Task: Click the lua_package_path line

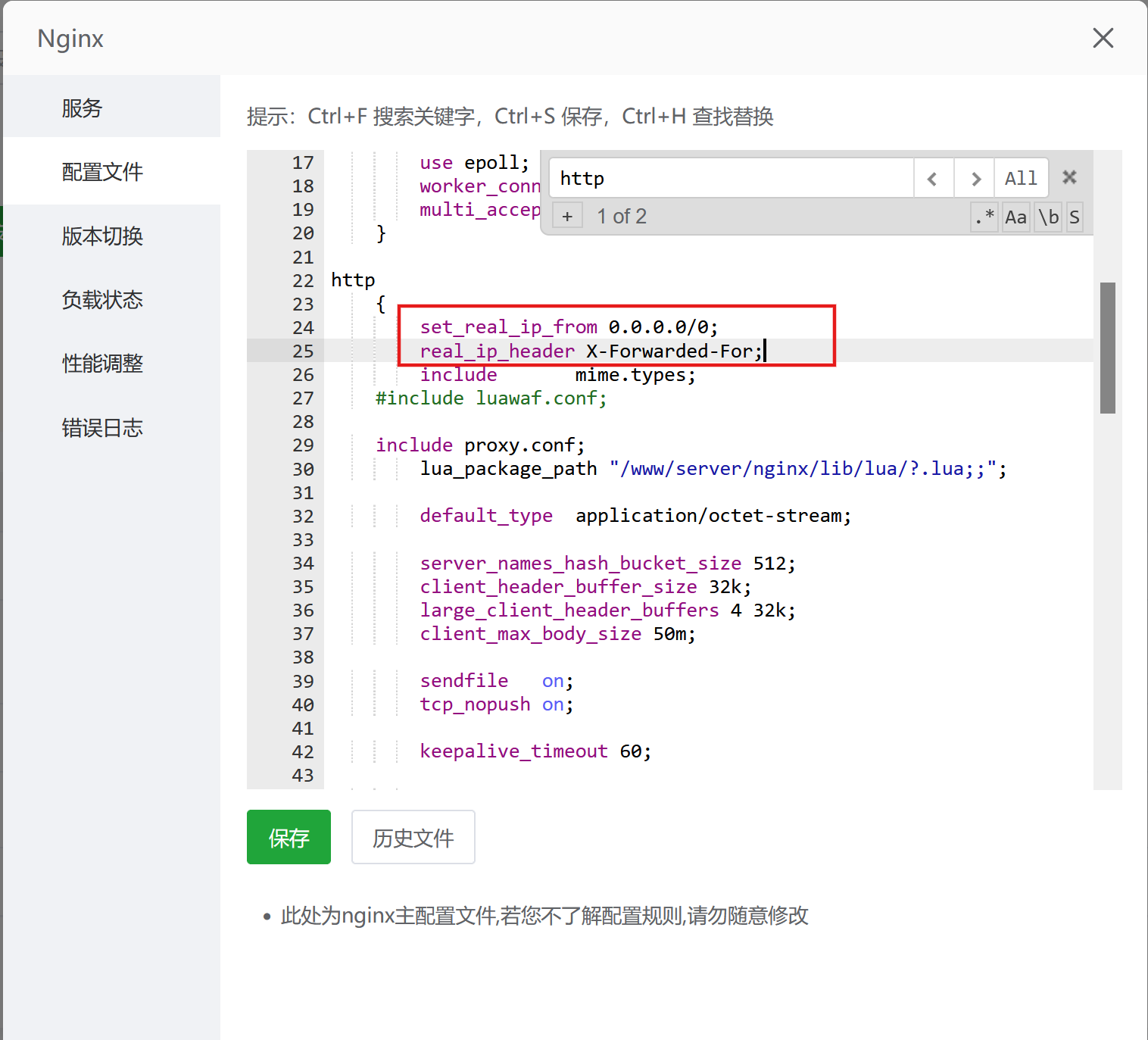Action: pyautogui.click(x=713, y=469)
